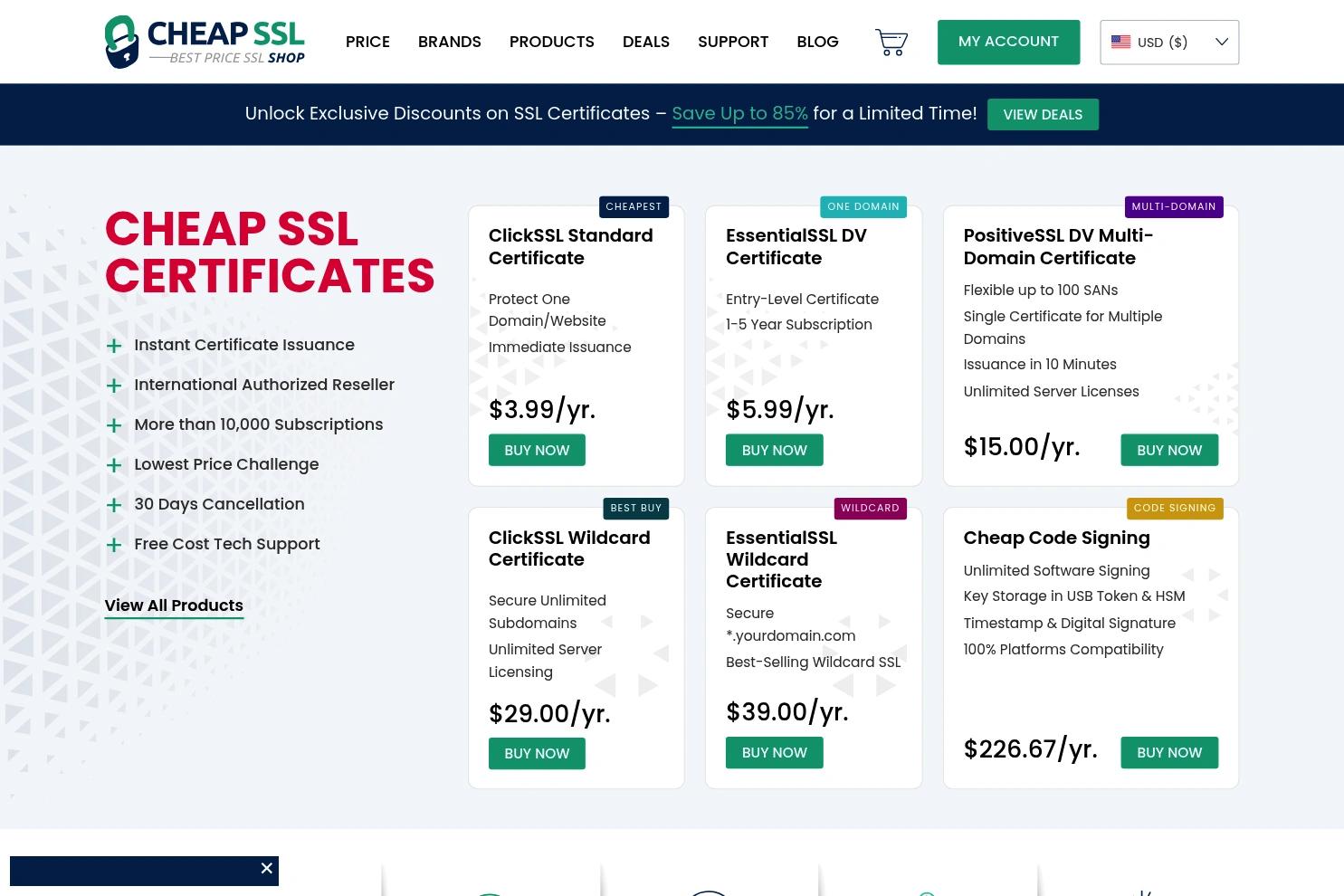Click the Flexible up to 100 SANs text
The width and height of the screenshot is (1344, 896).
[1041, 291]
